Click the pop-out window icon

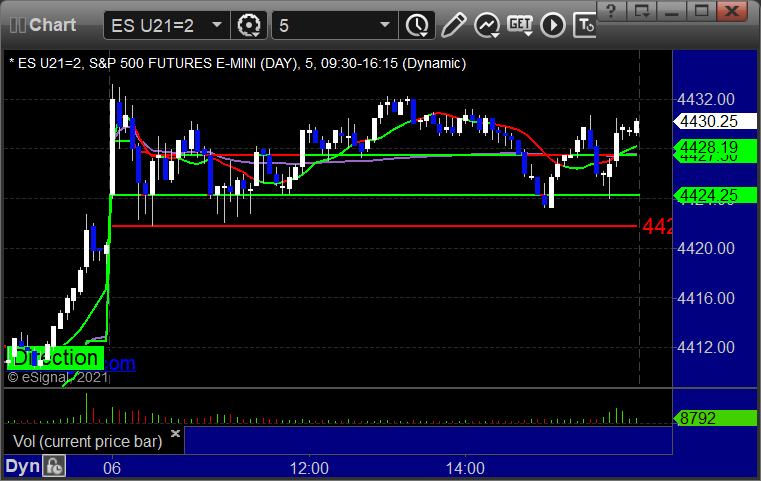[641, 11]
